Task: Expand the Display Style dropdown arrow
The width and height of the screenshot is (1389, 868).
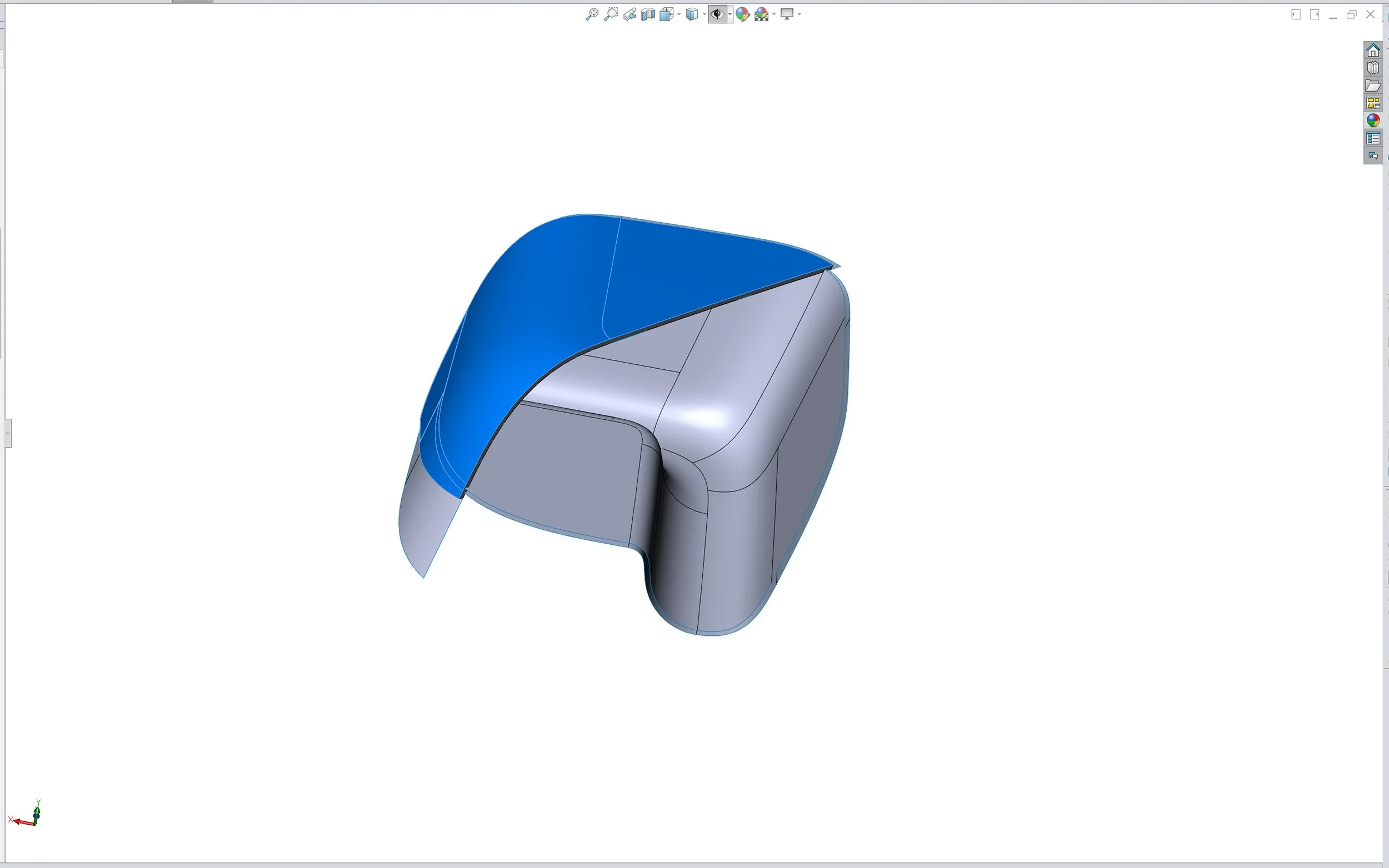Action: pyautogui.click(x=704, y=14)
